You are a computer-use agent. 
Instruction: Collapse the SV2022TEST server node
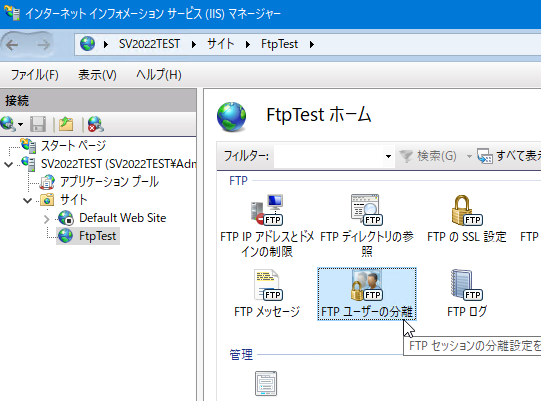(9, 164)
